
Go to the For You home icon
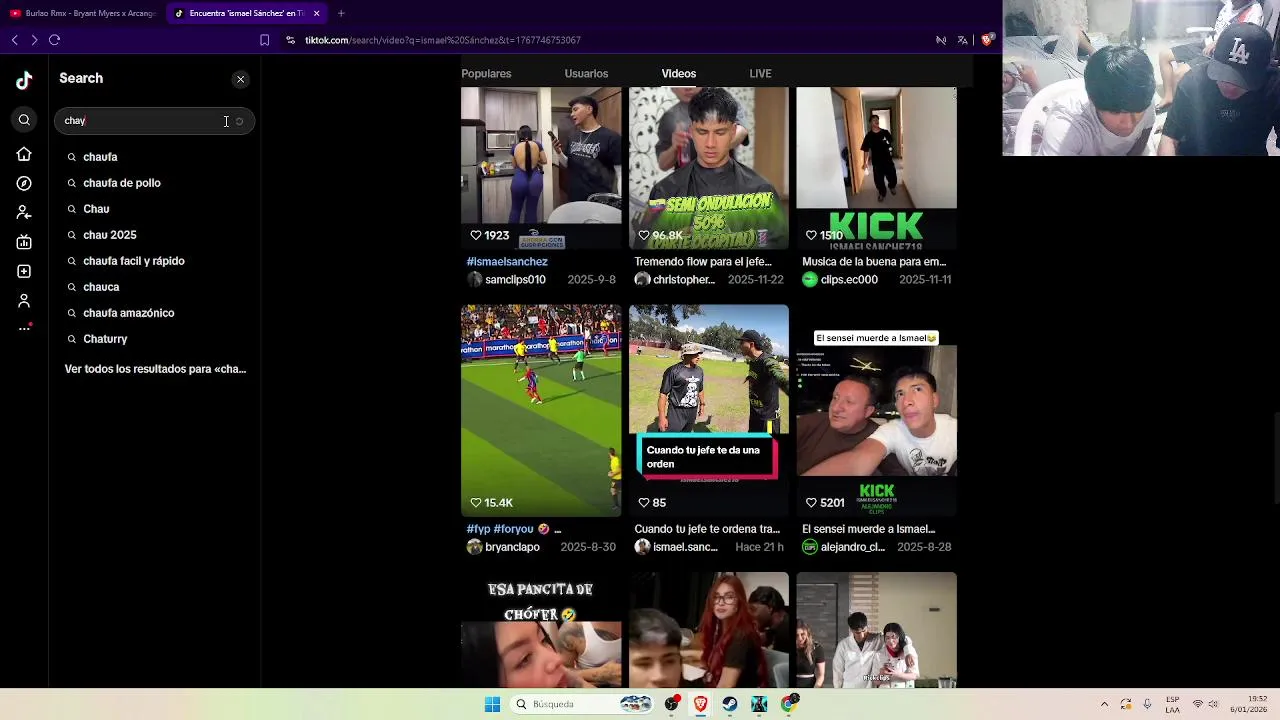point(24,154)
